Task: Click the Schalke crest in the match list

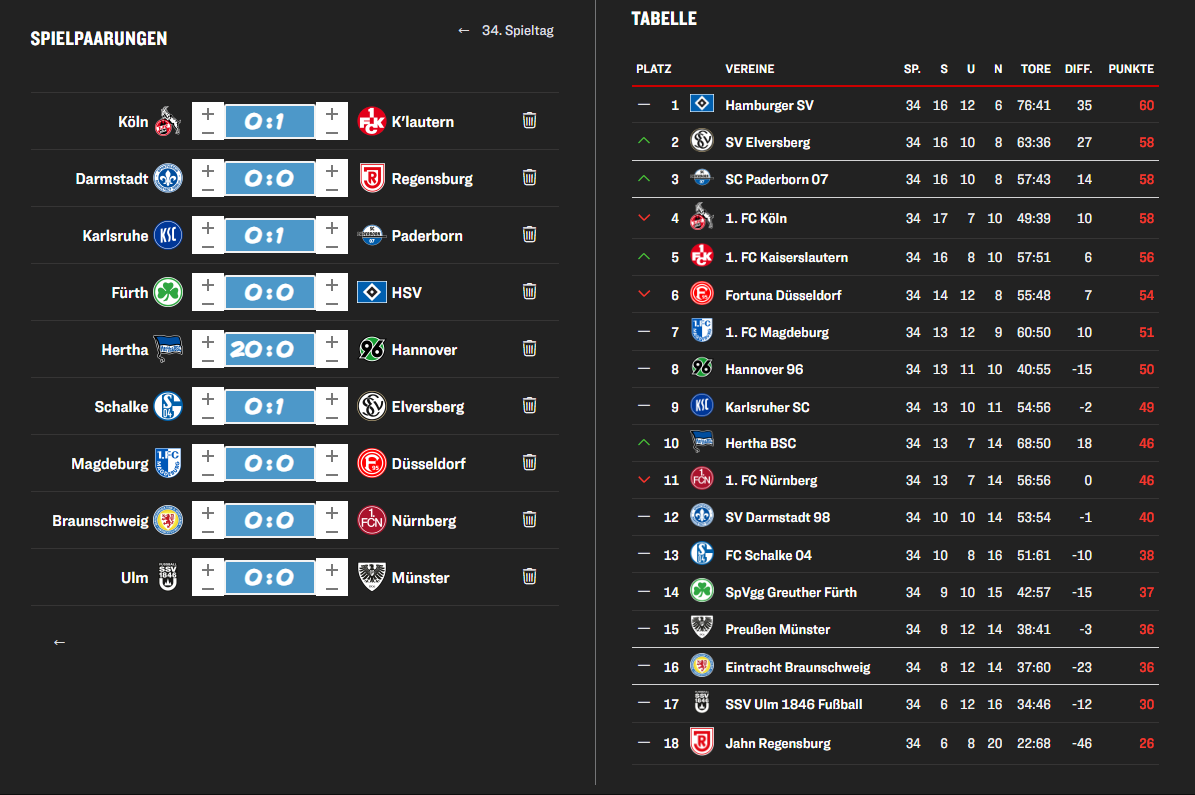Action: pos(168,407)
